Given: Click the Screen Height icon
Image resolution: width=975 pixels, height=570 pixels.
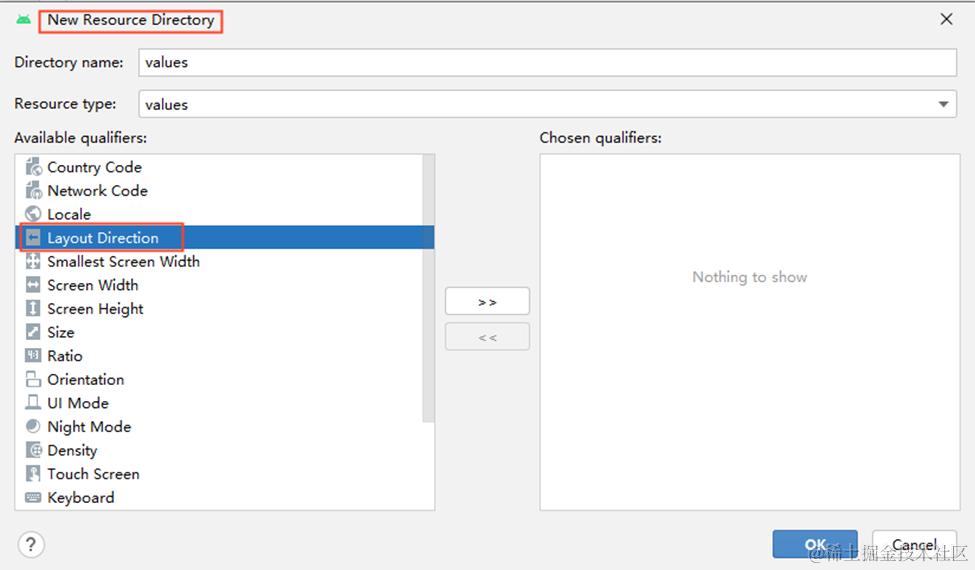Looking at the screenshot, I should pos(34,309).
